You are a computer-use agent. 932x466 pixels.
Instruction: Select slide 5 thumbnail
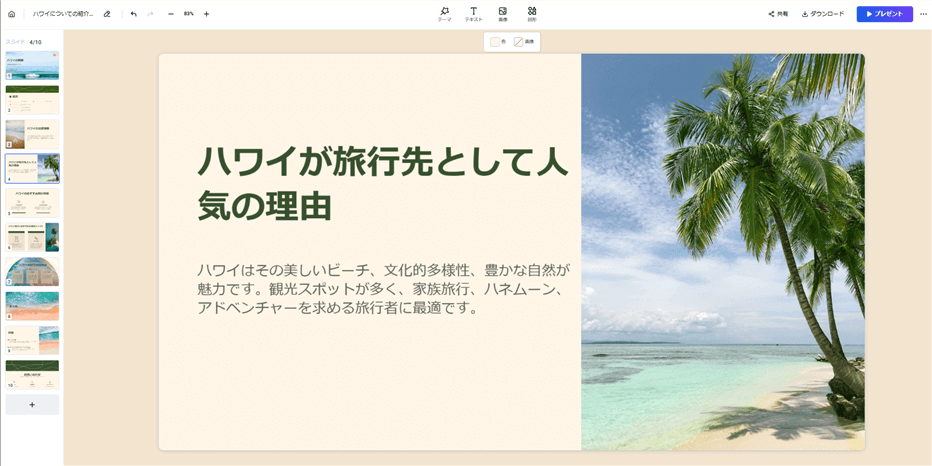point(32,203)
